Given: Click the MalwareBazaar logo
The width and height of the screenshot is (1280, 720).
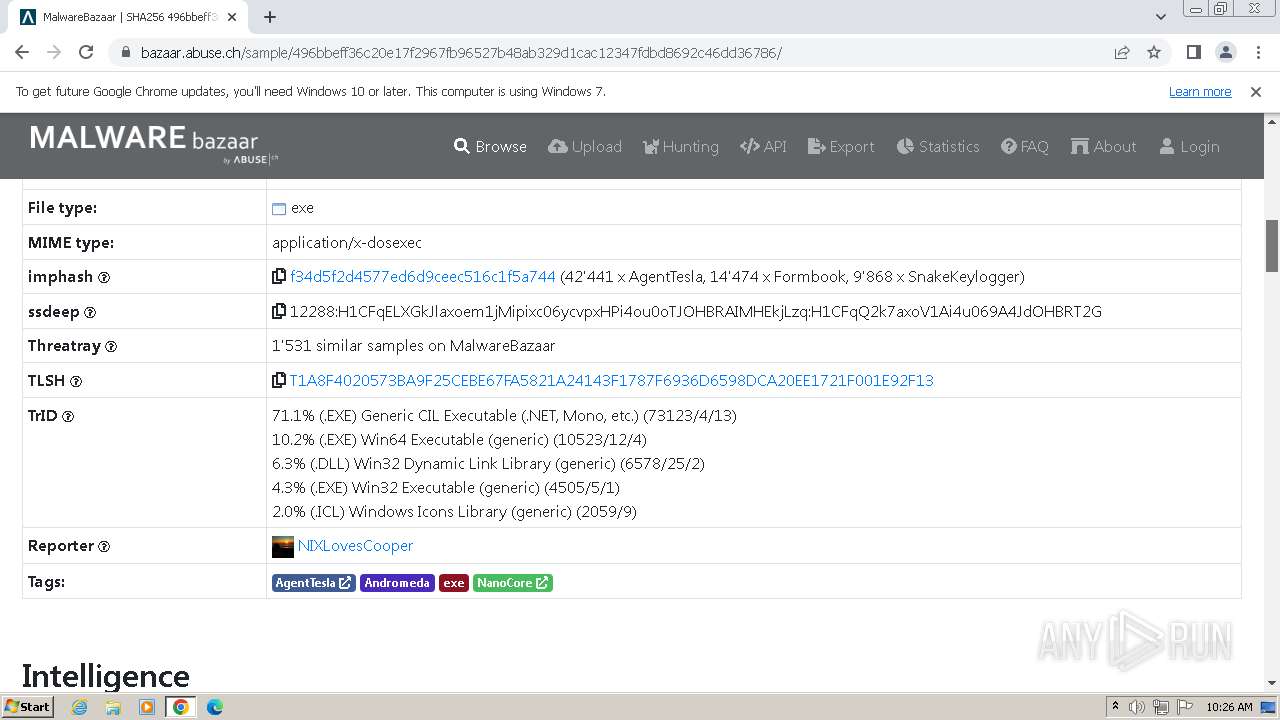Looking at the screenshot, I should coord(154,145).
